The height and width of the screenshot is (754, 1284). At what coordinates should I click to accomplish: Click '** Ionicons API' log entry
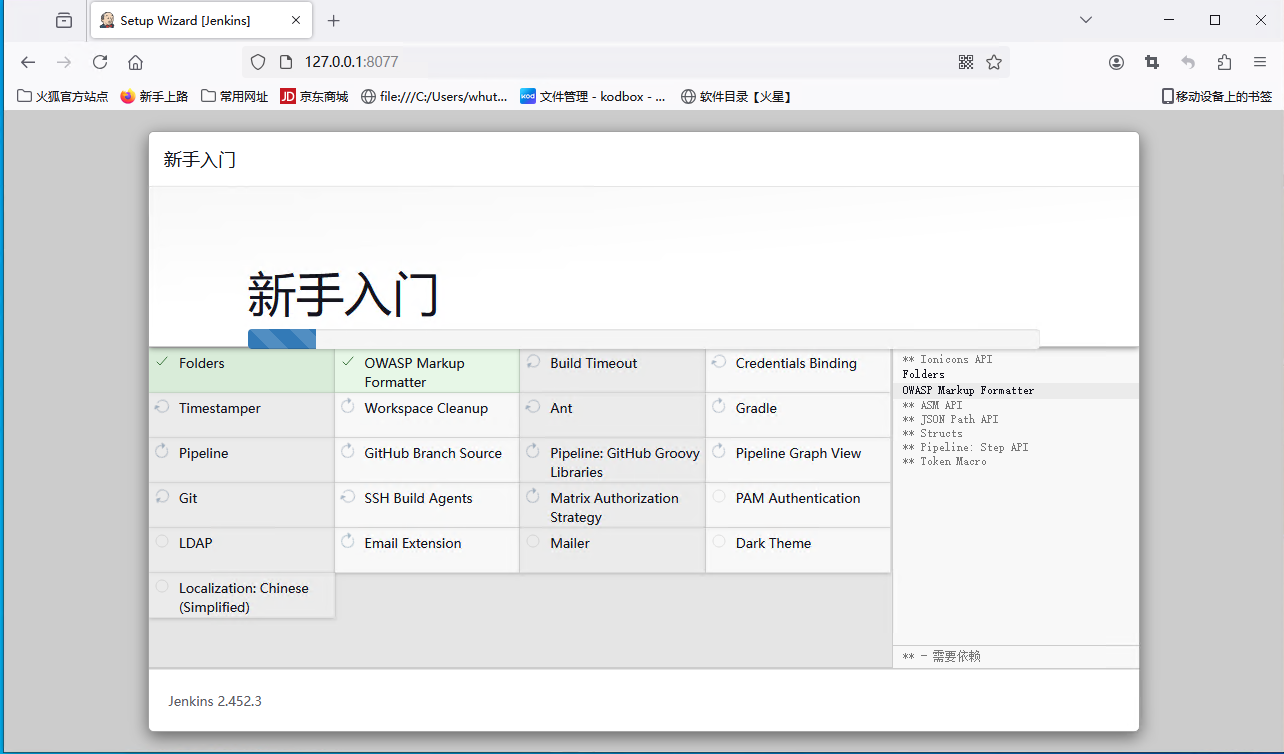tap(947, 359)
